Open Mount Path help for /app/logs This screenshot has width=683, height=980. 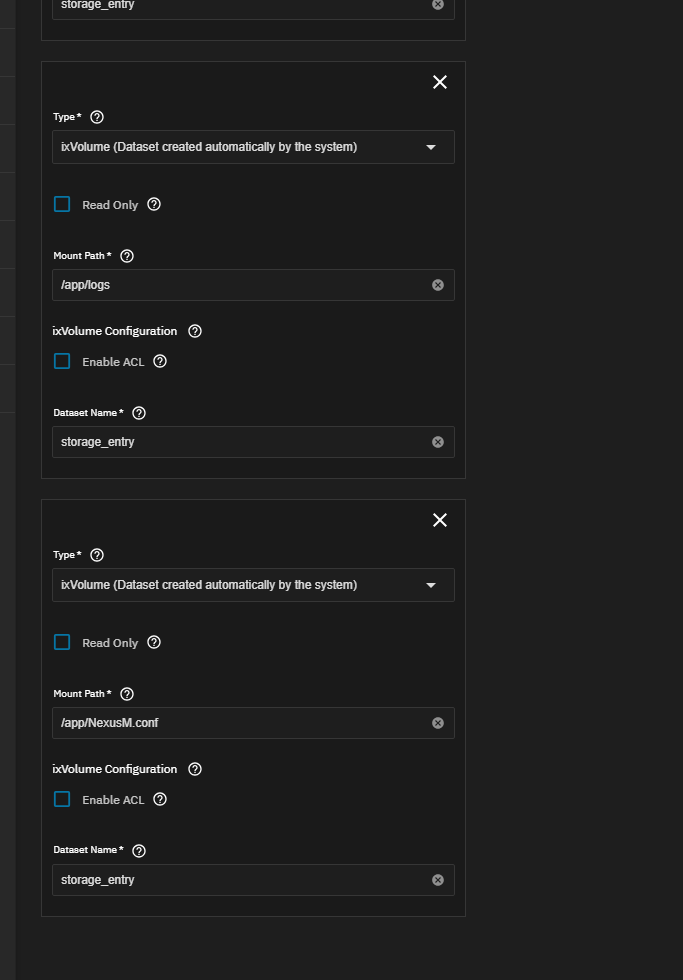127,256
